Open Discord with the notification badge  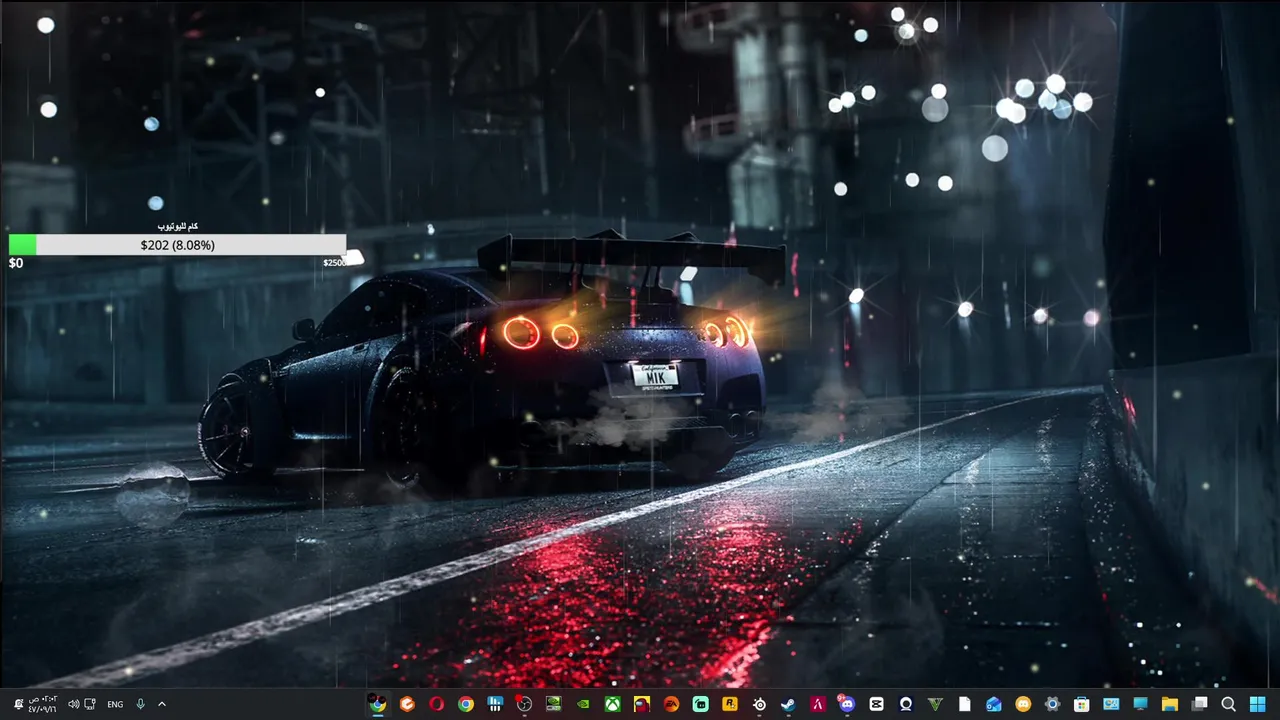point(847,704)
